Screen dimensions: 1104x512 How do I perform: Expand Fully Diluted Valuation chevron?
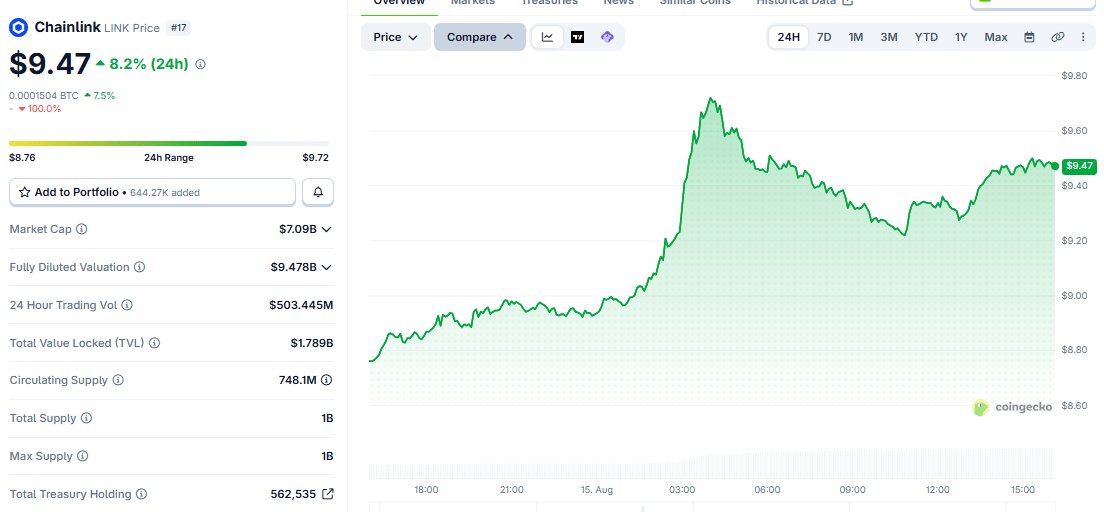[x=327, y=267]
